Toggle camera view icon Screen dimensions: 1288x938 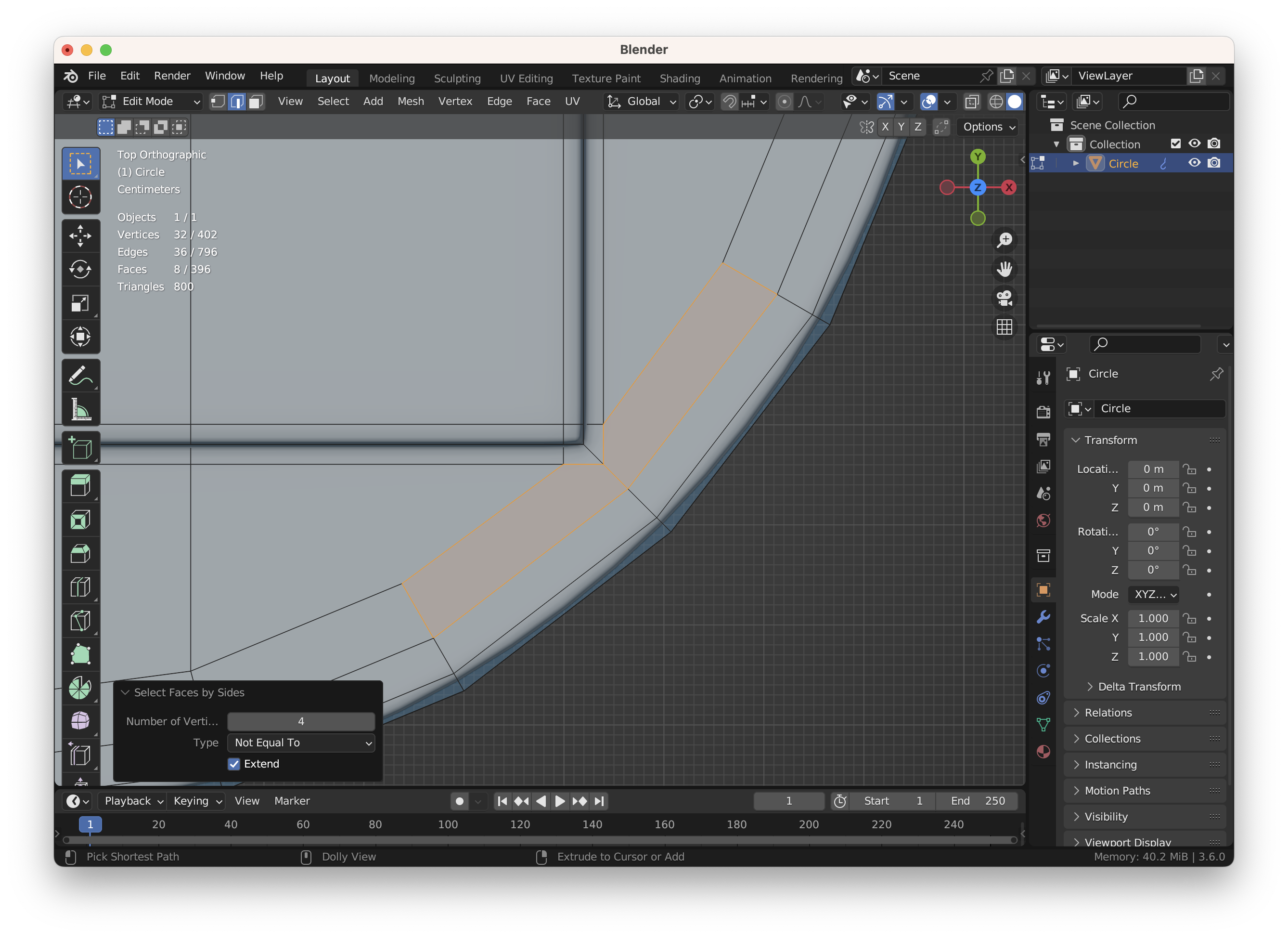coord(1004,298)
